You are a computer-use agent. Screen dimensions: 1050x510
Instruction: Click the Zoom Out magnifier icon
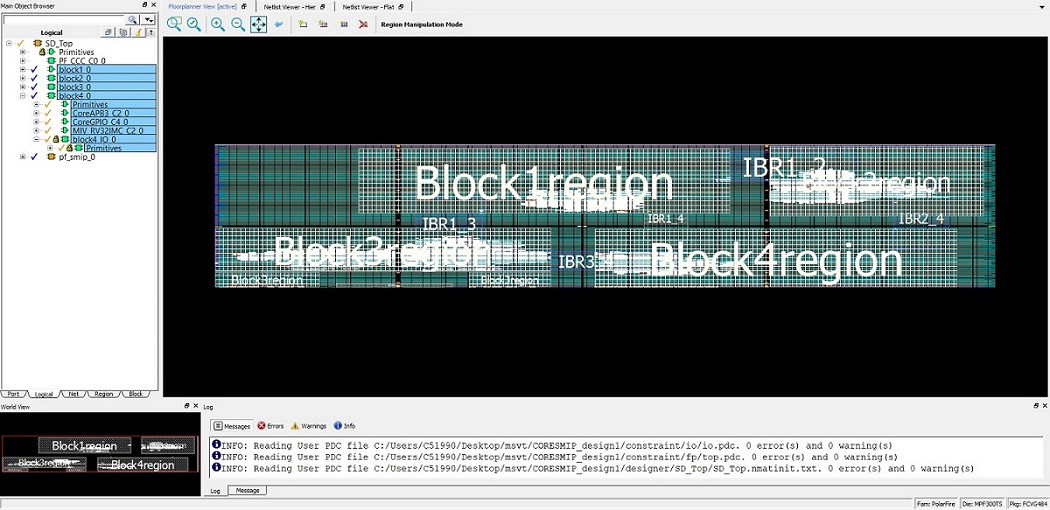[x=238, y=24]
